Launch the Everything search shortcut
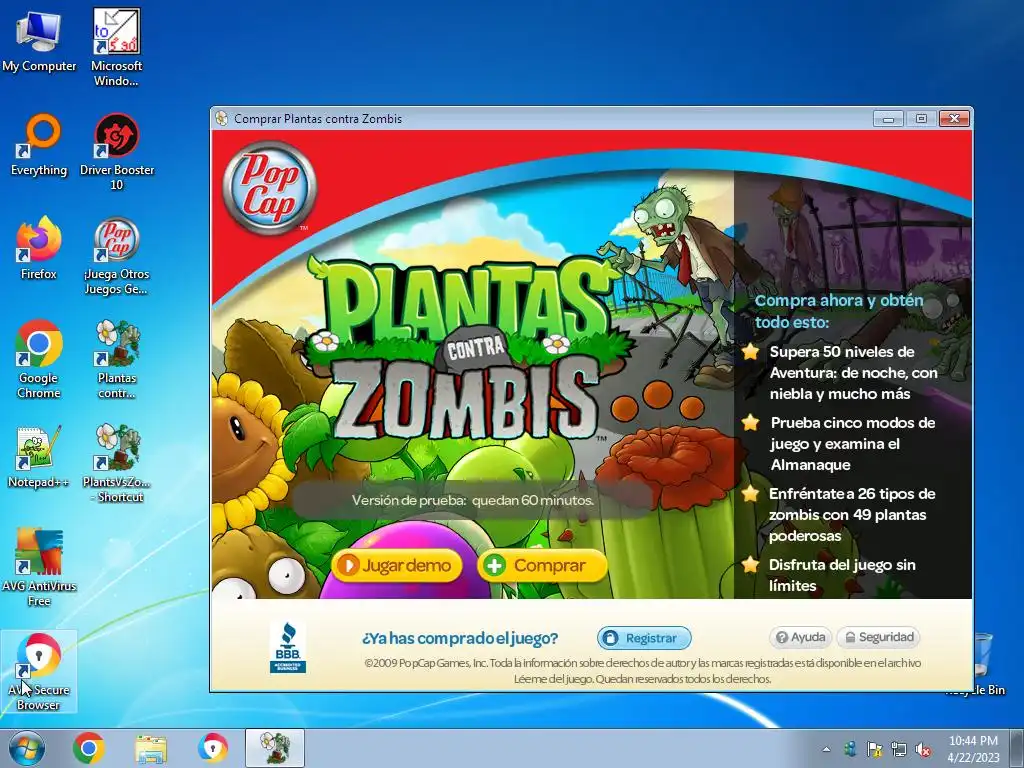This screenshot has width=1024, height=768. pyautogui.click(x=39, y=145)
